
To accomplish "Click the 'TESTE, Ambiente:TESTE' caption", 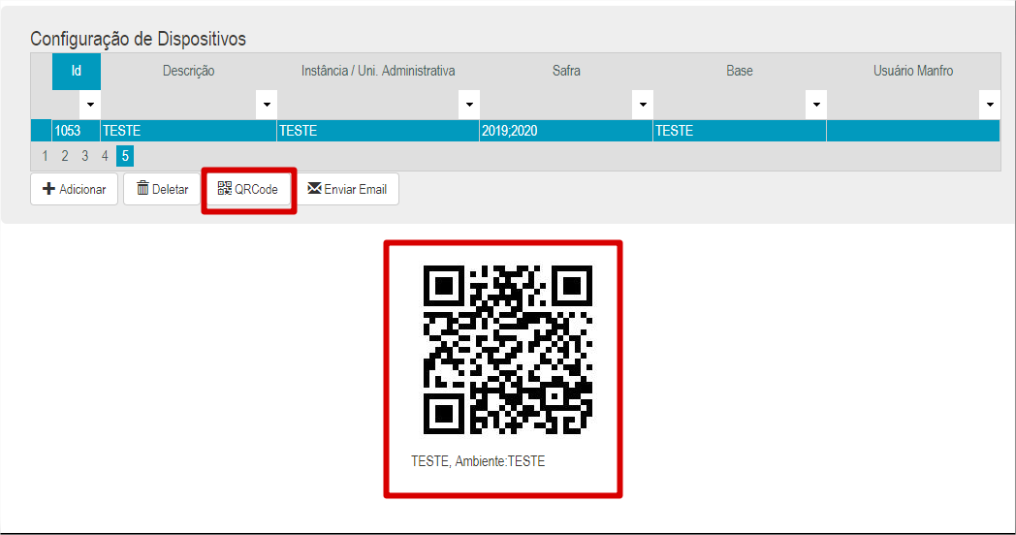I will tap(478, 461).
